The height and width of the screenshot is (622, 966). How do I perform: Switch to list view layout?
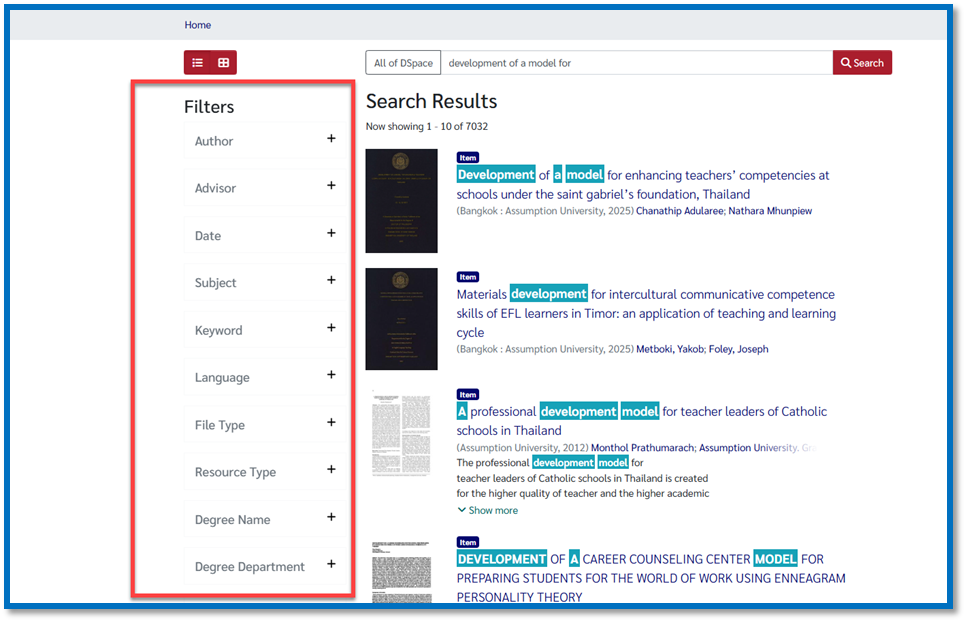pyautogui.click(x=197, y=63)
